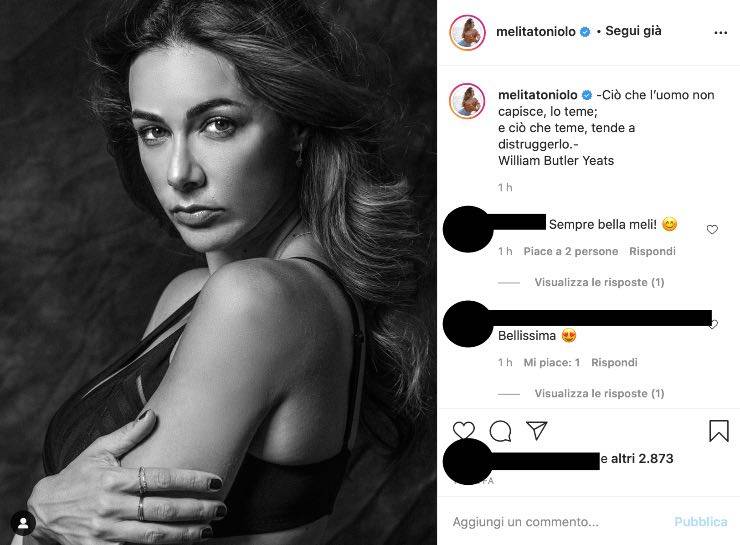Open the caption author's profile avatar
Viewport: 740px width, 545px height.
click(467, 102)
